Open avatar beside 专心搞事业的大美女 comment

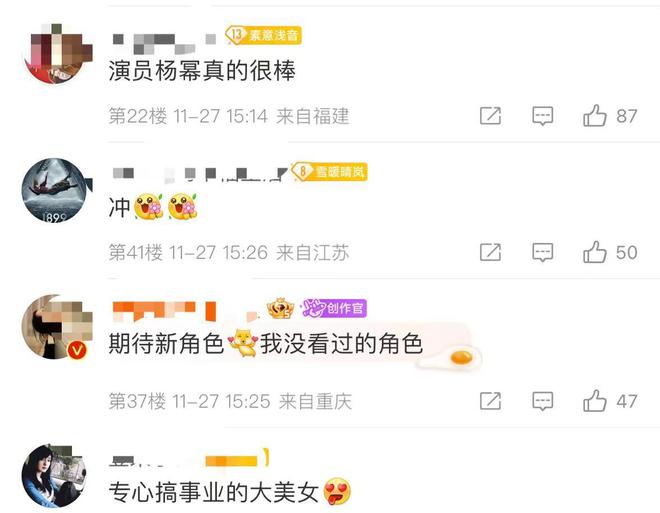click(54, 476)
